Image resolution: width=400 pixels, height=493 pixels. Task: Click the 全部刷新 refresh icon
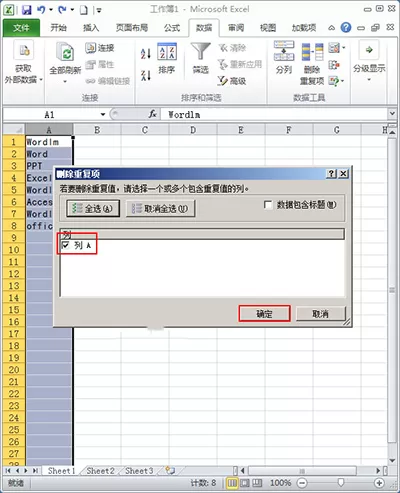click(x=65, y=52)
